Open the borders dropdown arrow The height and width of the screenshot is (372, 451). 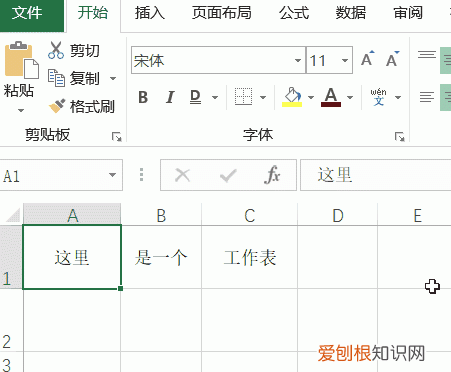(x=263, y=97)
